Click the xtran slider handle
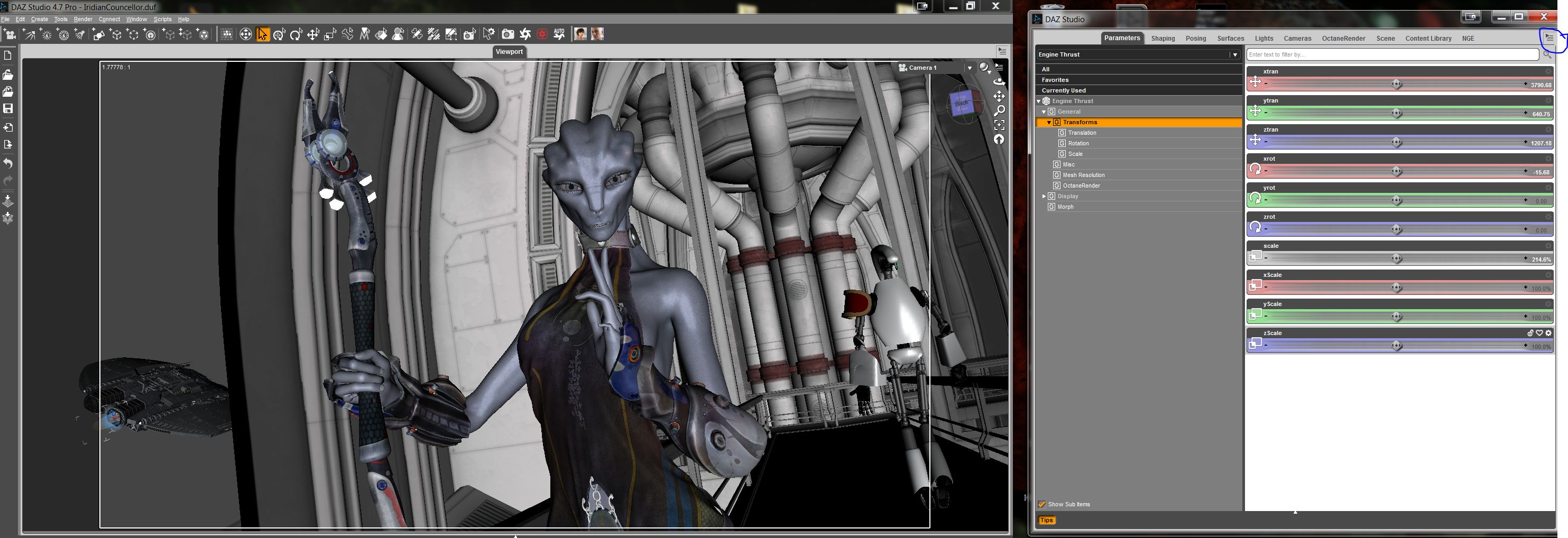Viewport: 1568px width, 538px height. coord(1396,84)
